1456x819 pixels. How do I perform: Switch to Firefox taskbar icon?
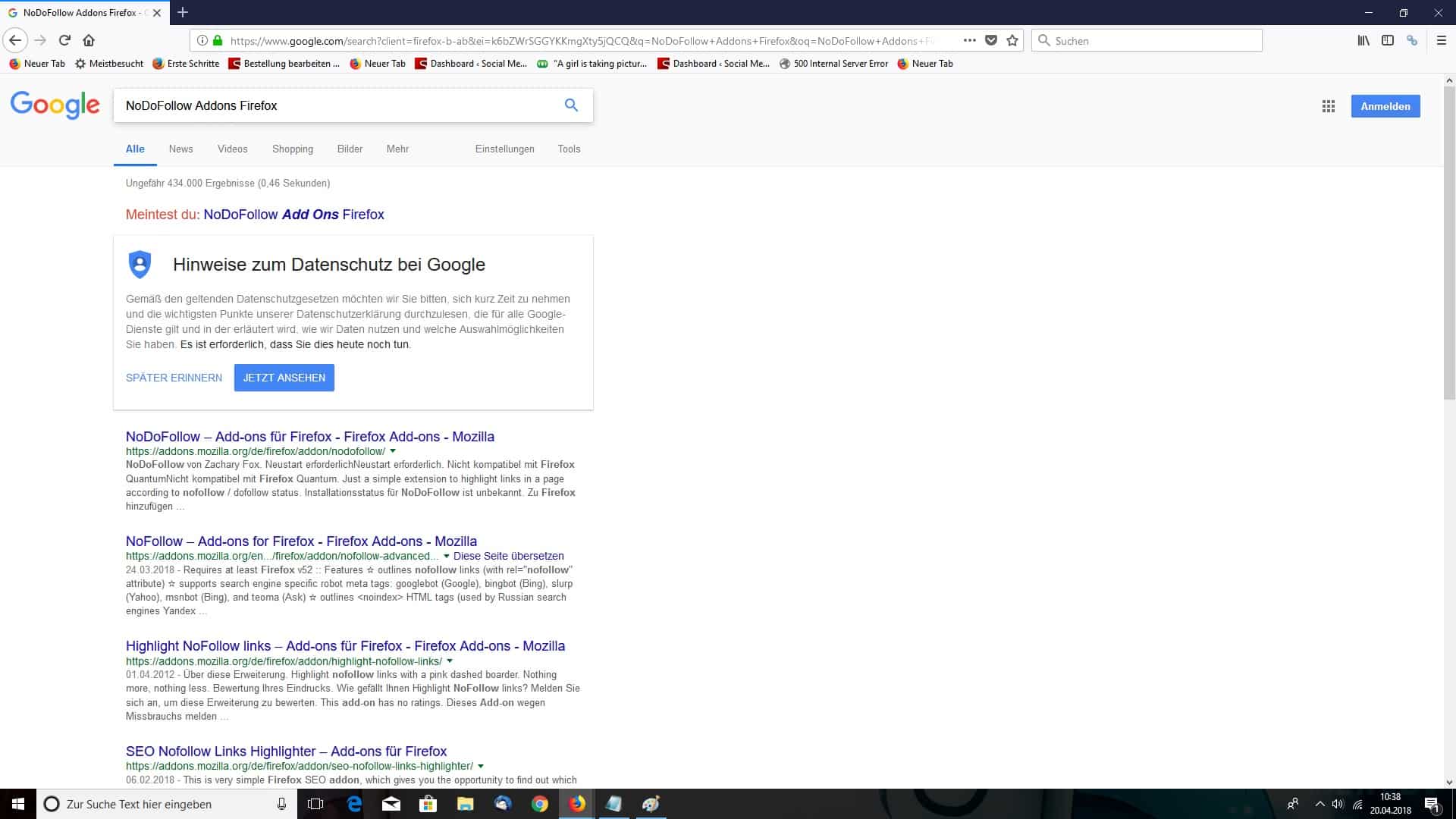577,804
